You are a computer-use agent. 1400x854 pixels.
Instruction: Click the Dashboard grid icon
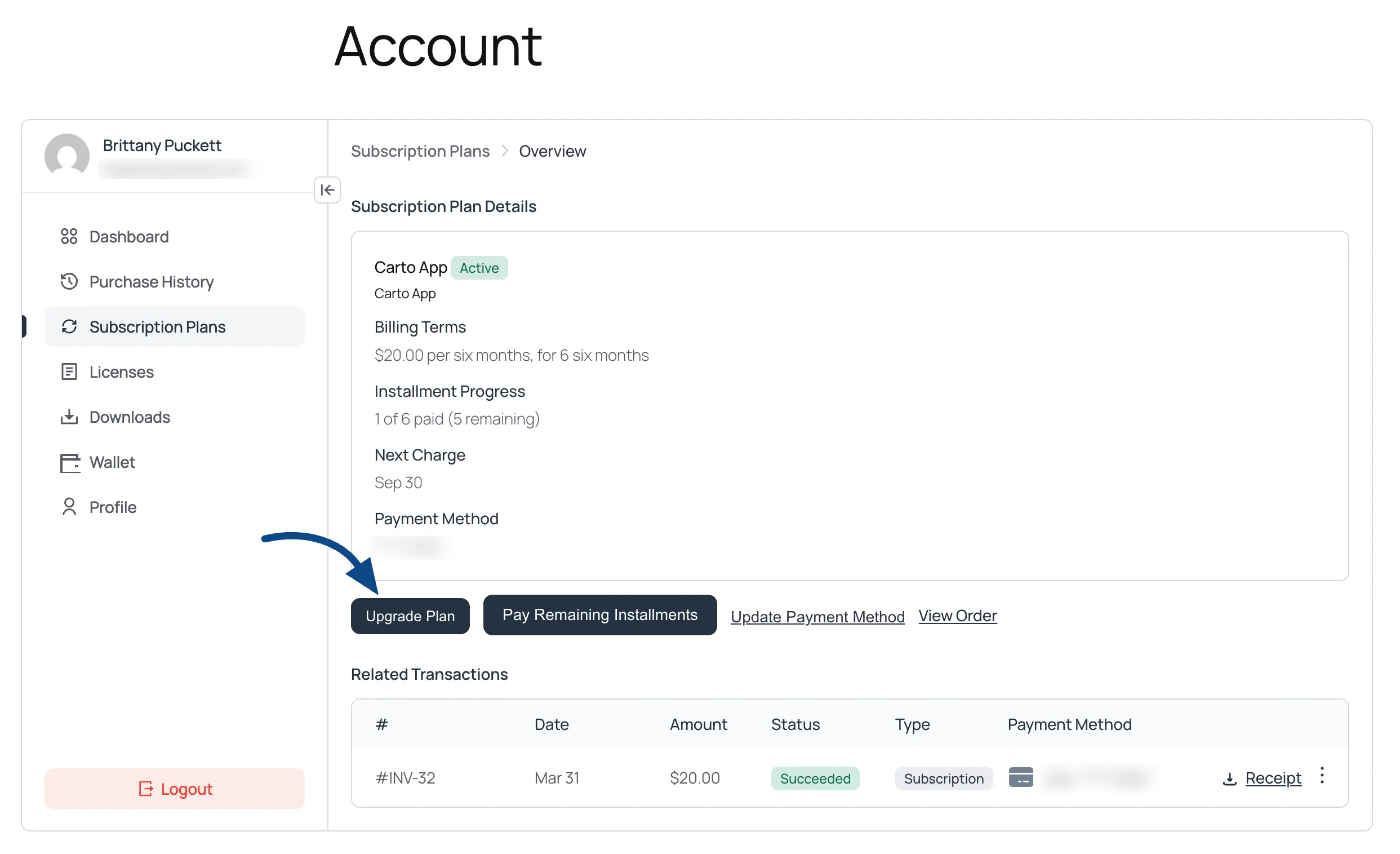[69, 237]
